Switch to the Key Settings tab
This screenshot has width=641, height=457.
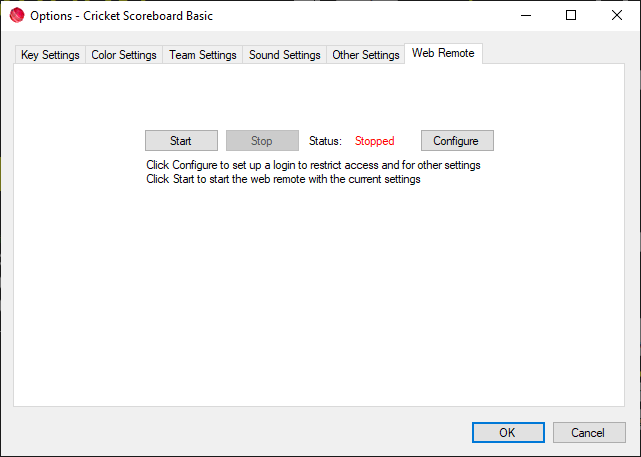point(50,55)
